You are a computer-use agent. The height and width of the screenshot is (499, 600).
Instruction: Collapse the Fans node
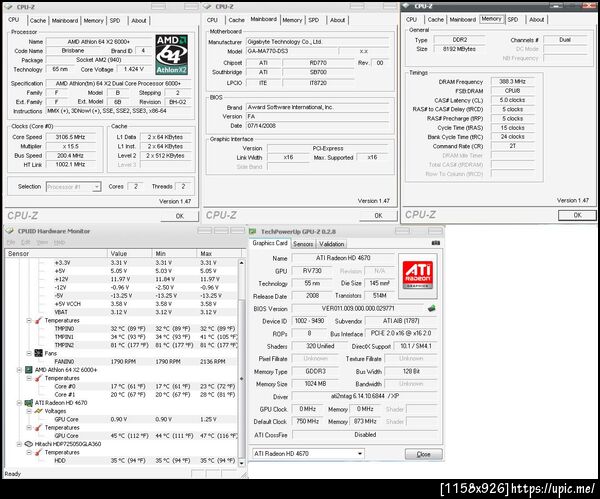tap(29, 353)
